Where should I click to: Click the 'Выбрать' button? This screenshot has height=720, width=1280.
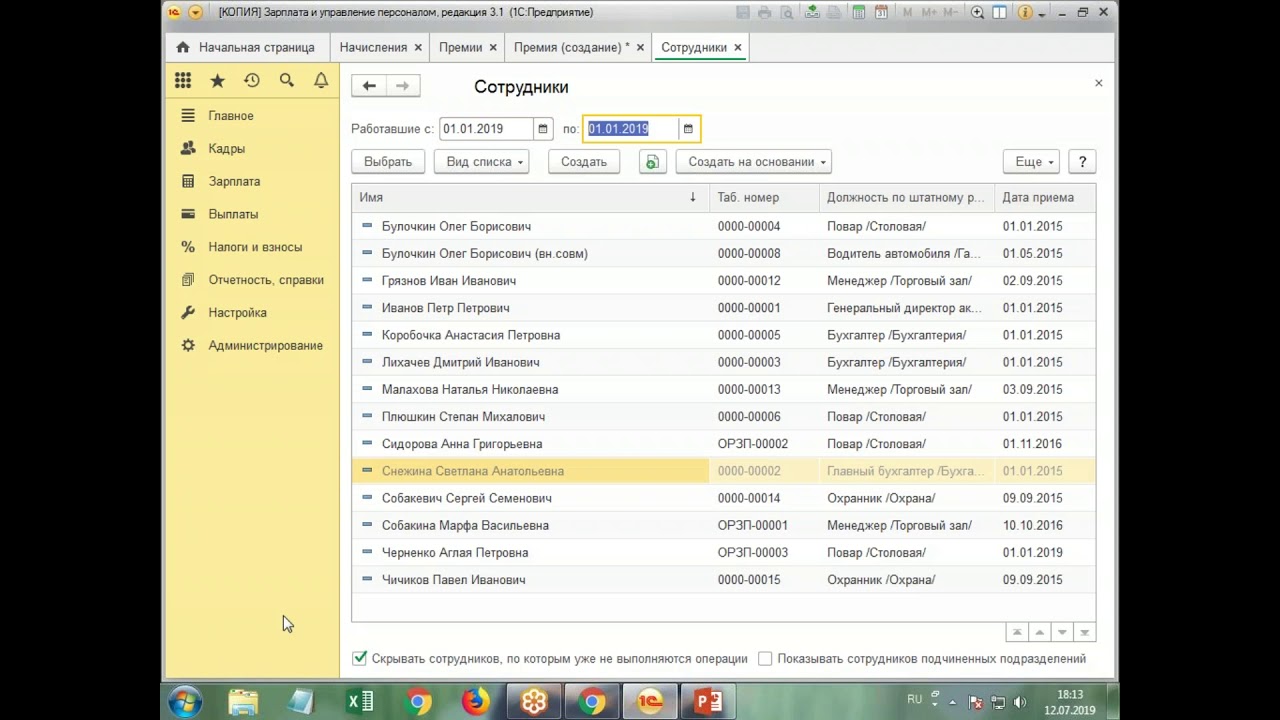click(x=388, y=162)
